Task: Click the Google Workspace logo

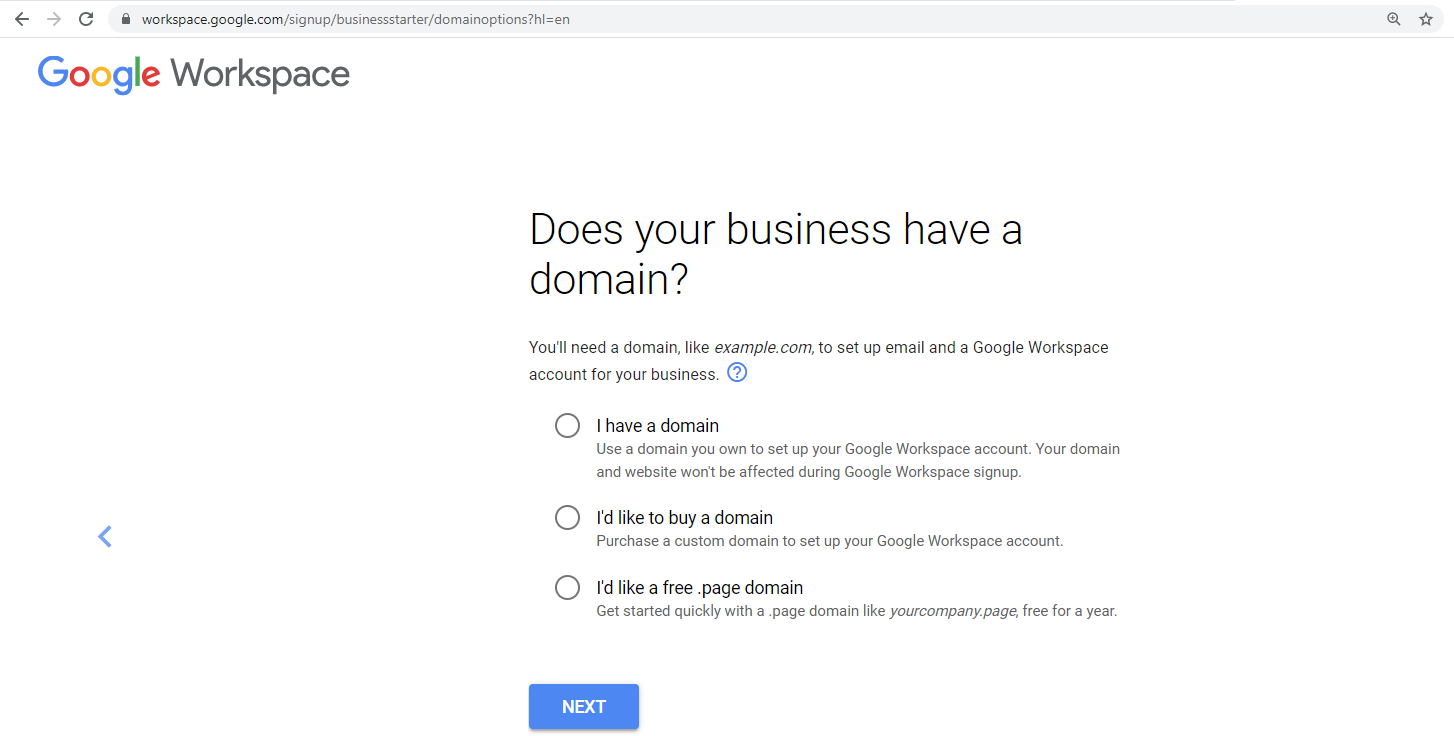Action: pos(194,75)
